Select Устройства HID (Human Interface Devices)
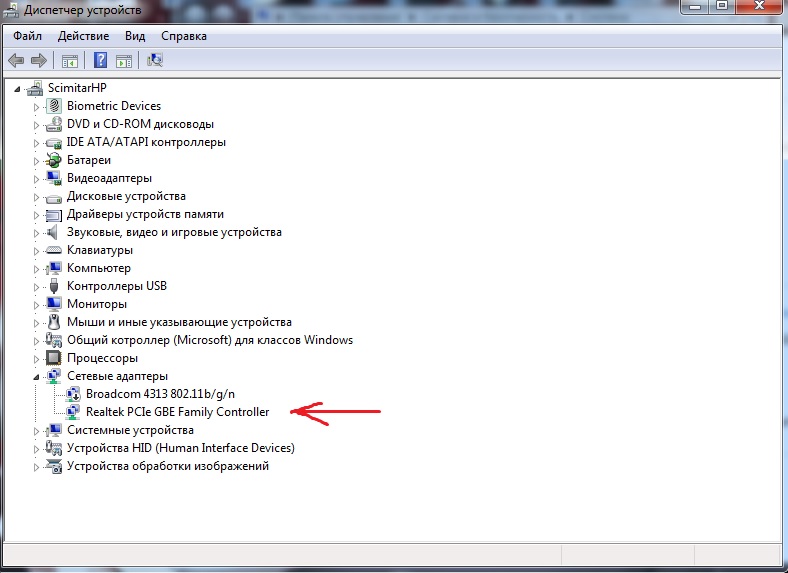The height and width of the screenshot is (573, 788). [x=181, y=448]
